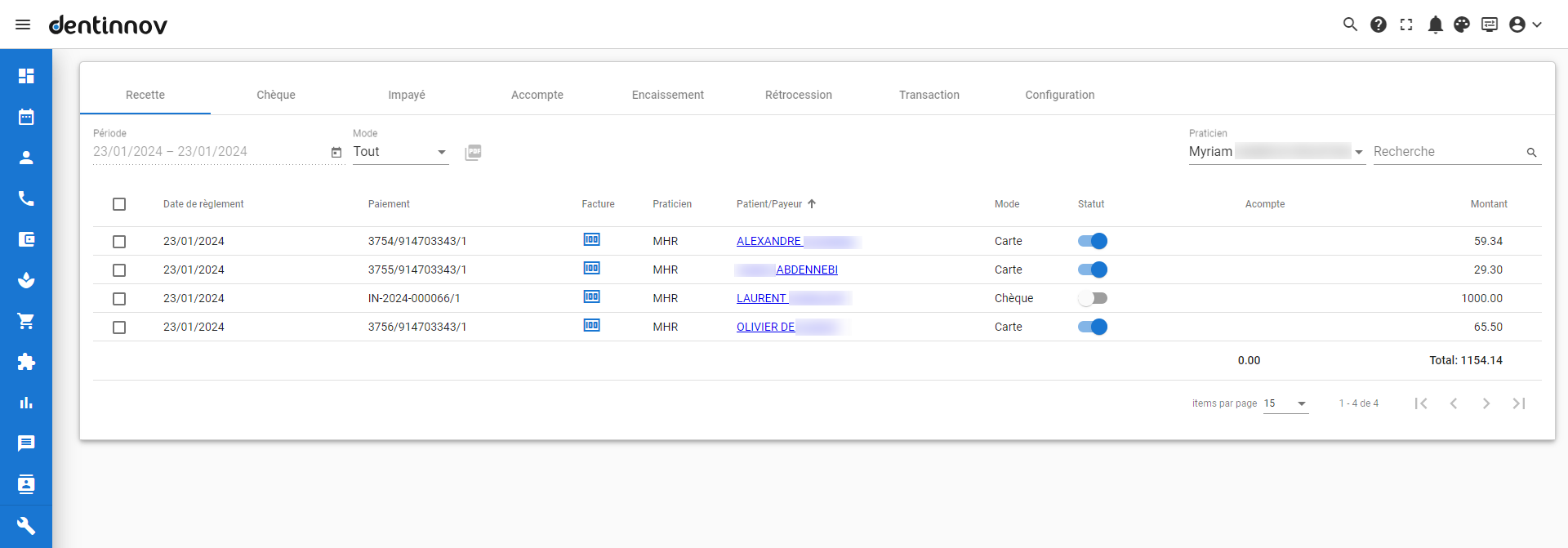Open the user account menu
This screenshot has width=1568, height=548.
(1526, 25)
